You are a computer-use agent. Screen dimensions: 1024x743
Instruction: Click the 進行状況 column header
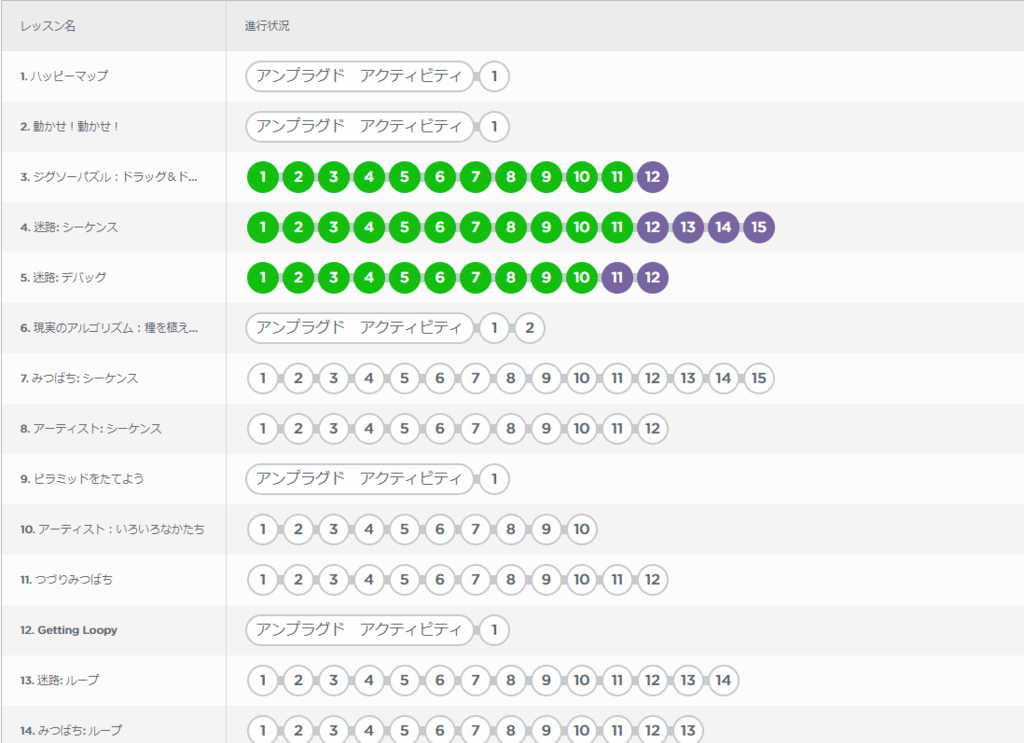pos(267,26)
